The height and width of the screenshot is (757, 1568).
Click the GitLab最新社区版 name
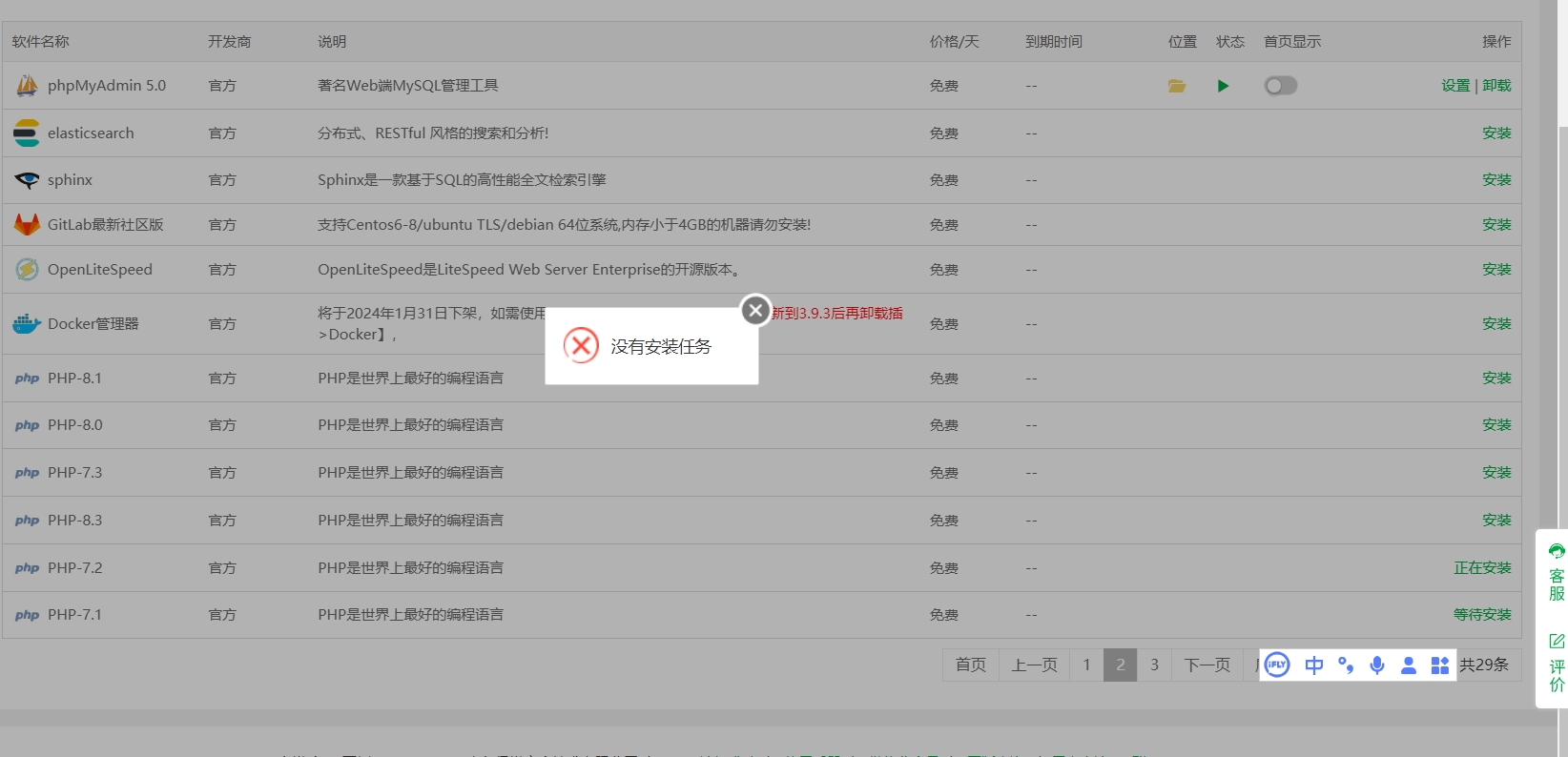[x=106, y=225]
